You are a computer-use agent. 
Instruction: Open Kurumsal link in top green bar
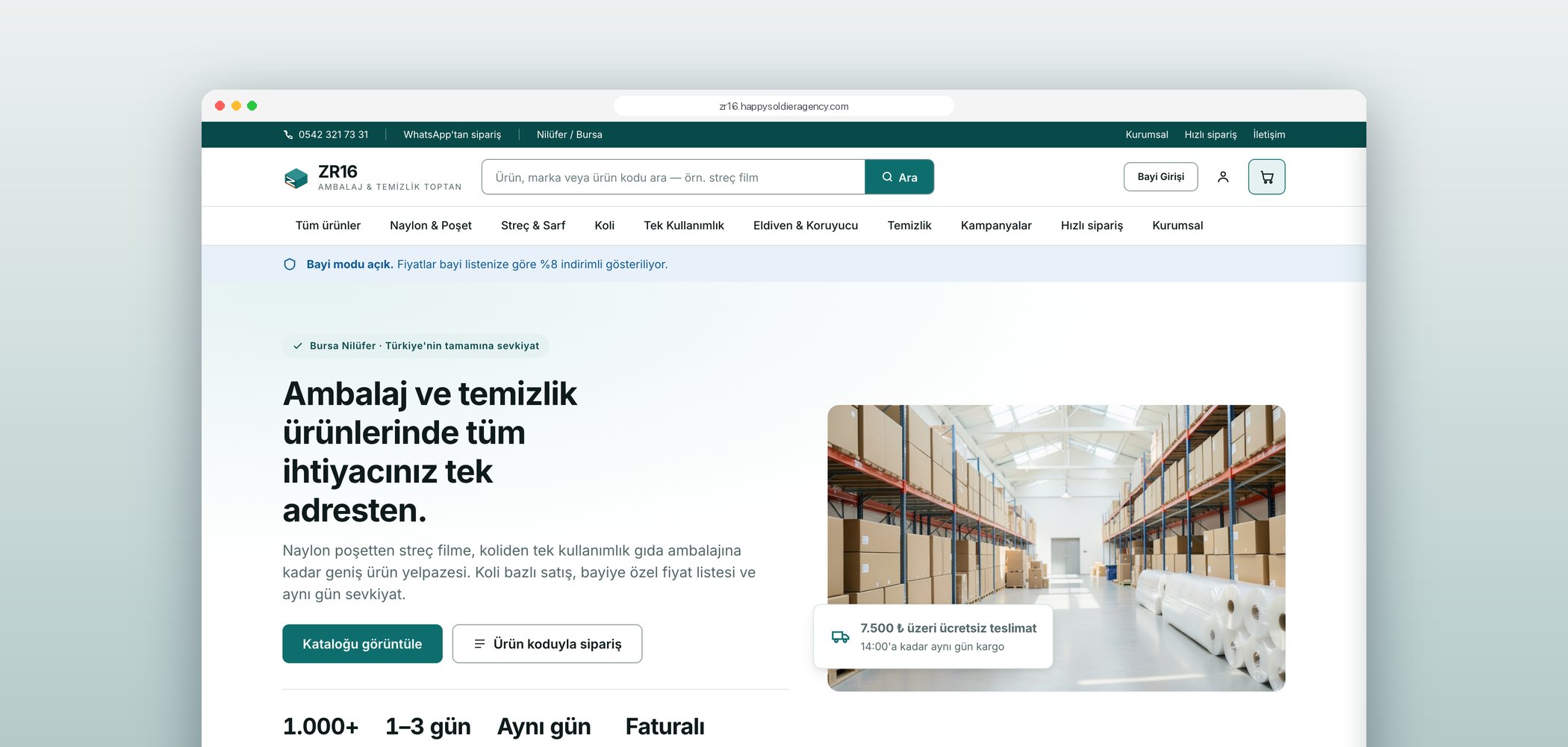click(1147, 134)
